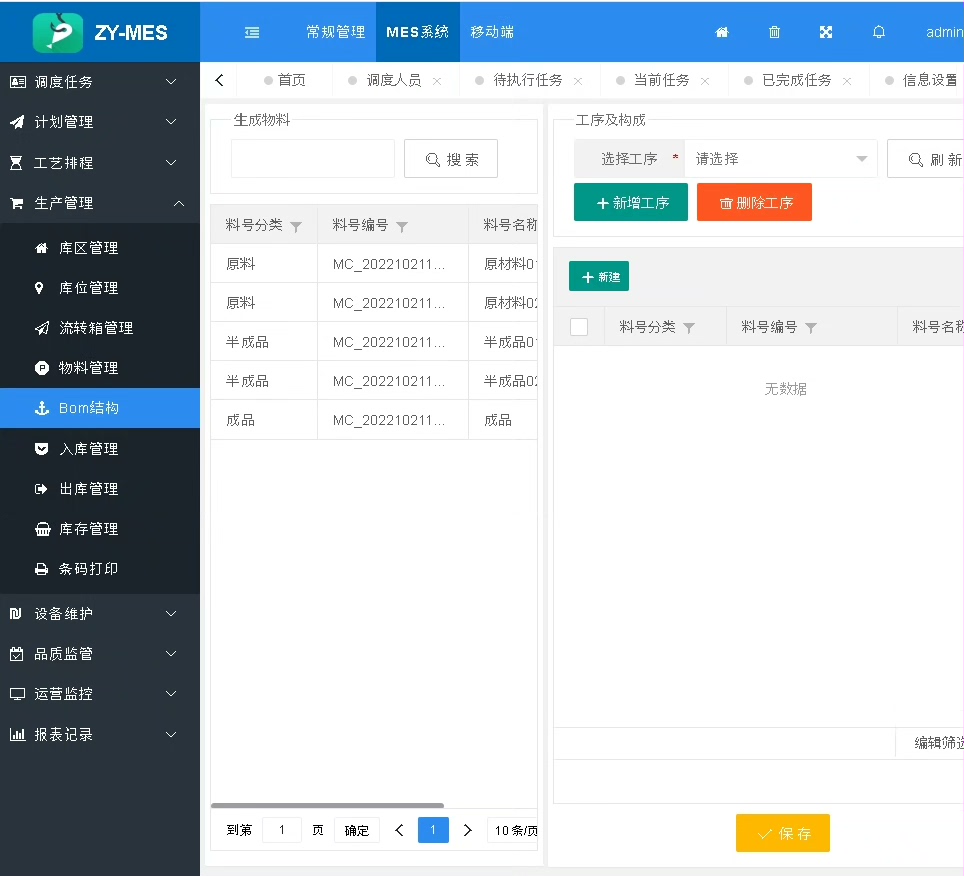Open the 选择工序 dropdown

(x=780, y=159)
